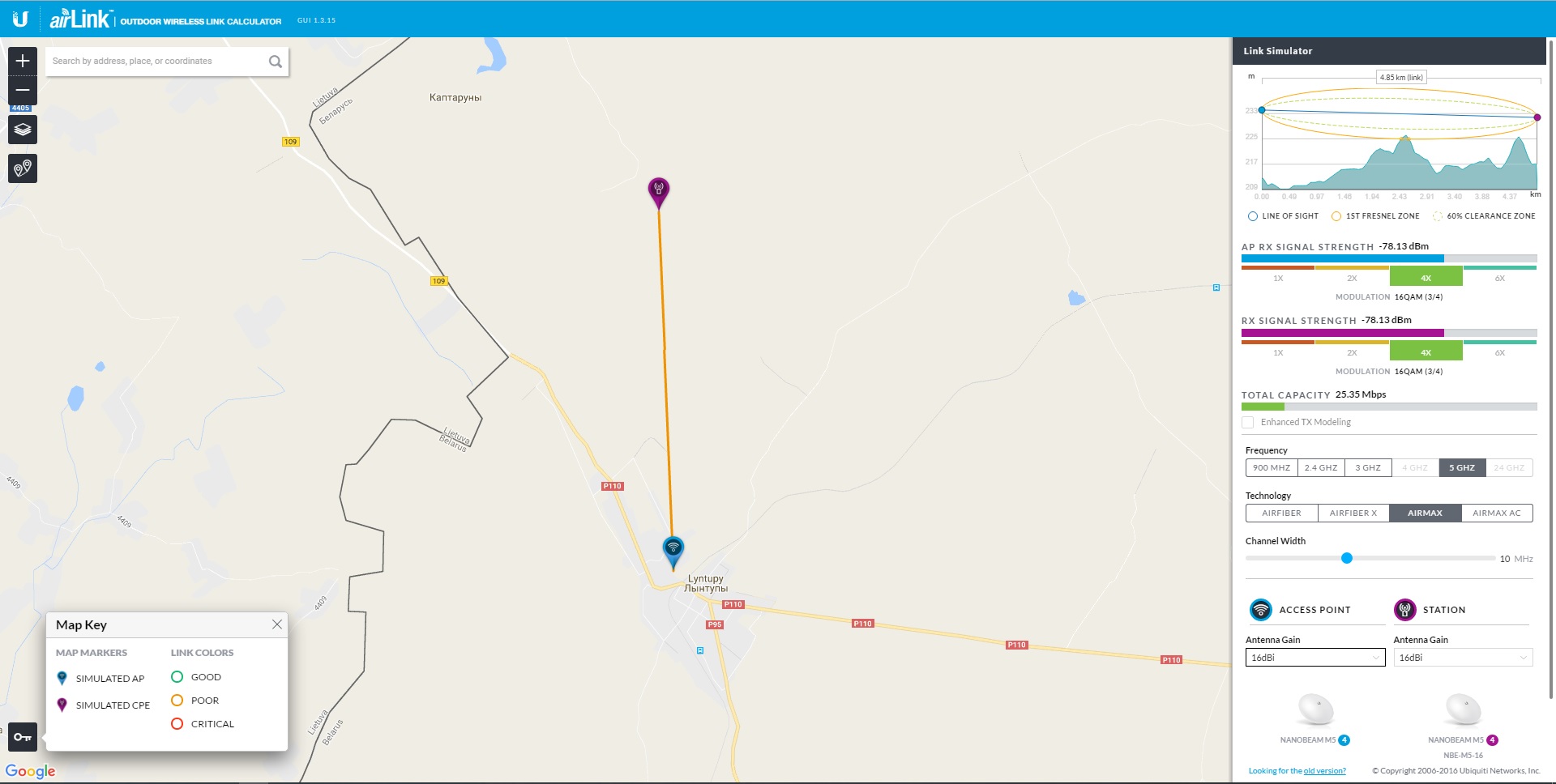Open the old version link
1556x784 pixels.
tap(1324, 771)
